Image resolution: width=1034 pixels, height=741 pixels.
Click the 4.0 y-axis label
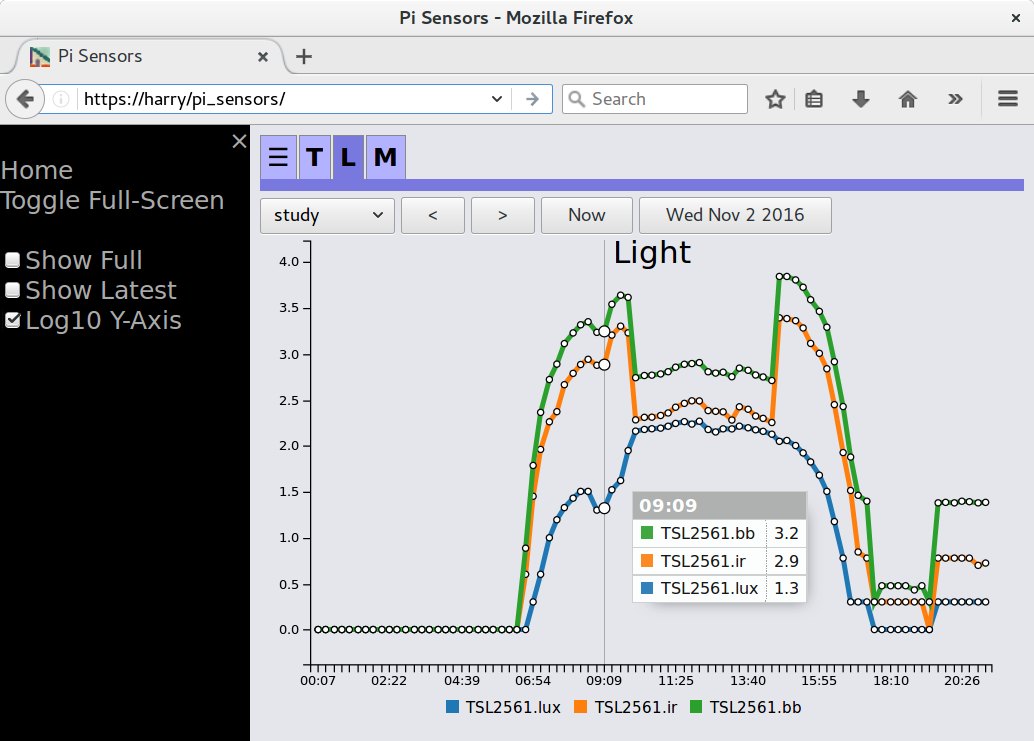tap(289, 262)
